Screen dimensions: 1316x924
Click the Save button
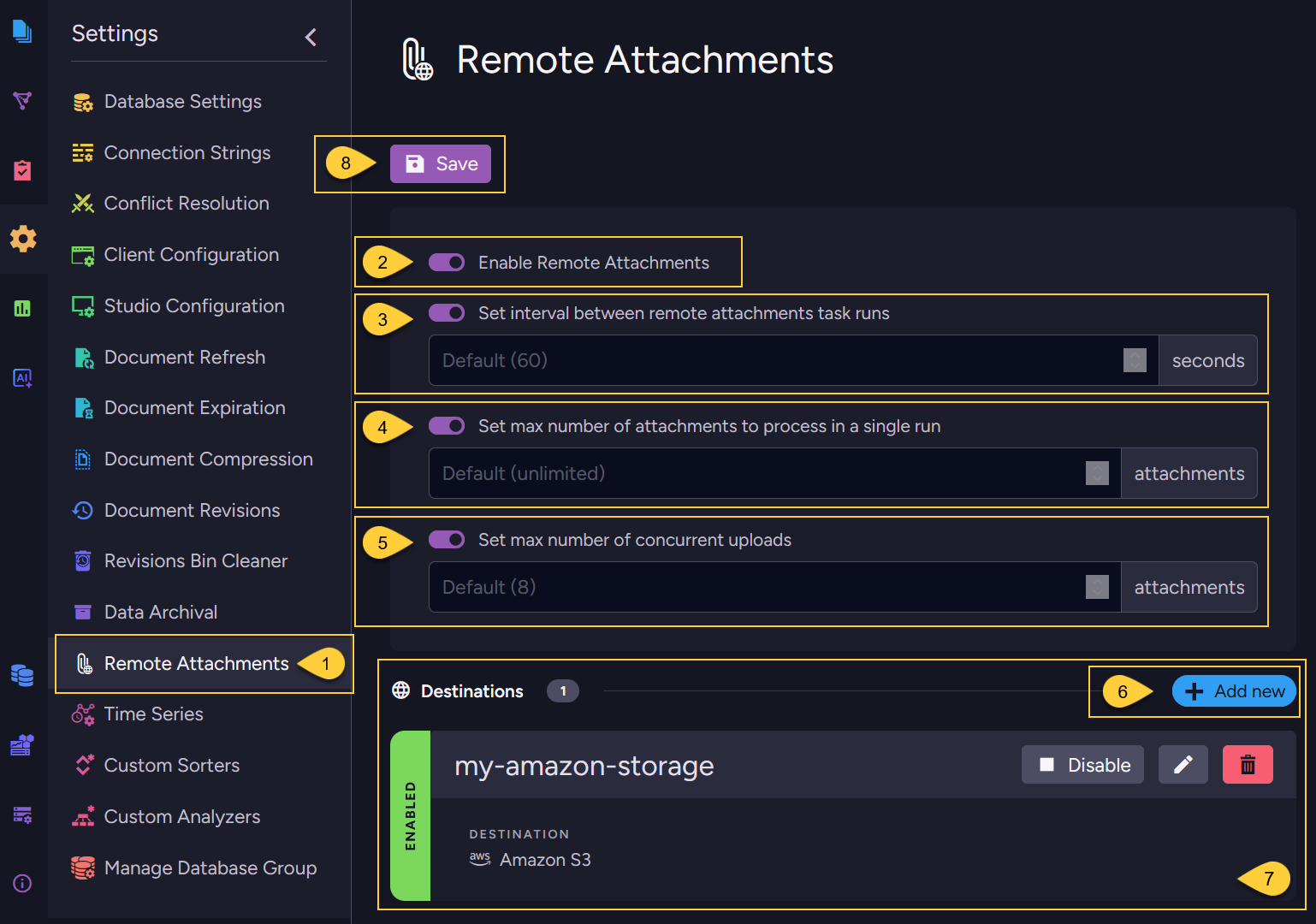point(440,163)
